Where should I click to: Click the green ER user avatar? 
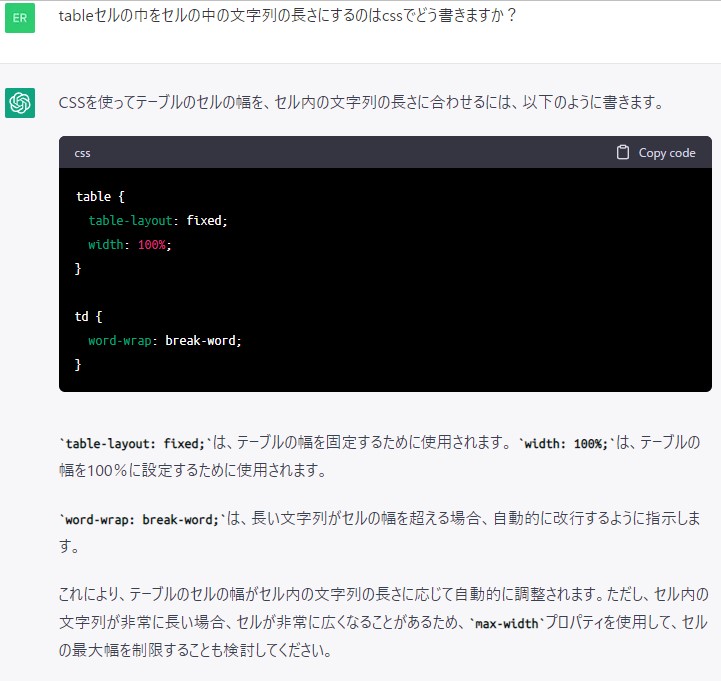point(20,18)
